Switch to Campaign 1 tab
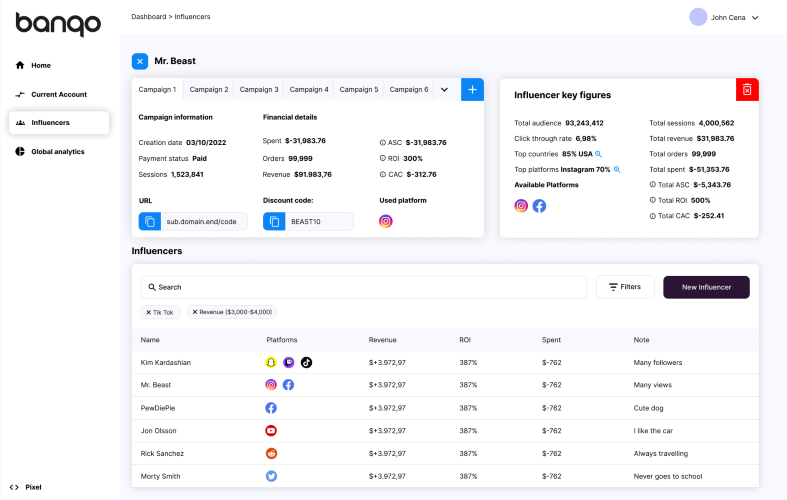 pyautogui.click(x=158, y=89)
